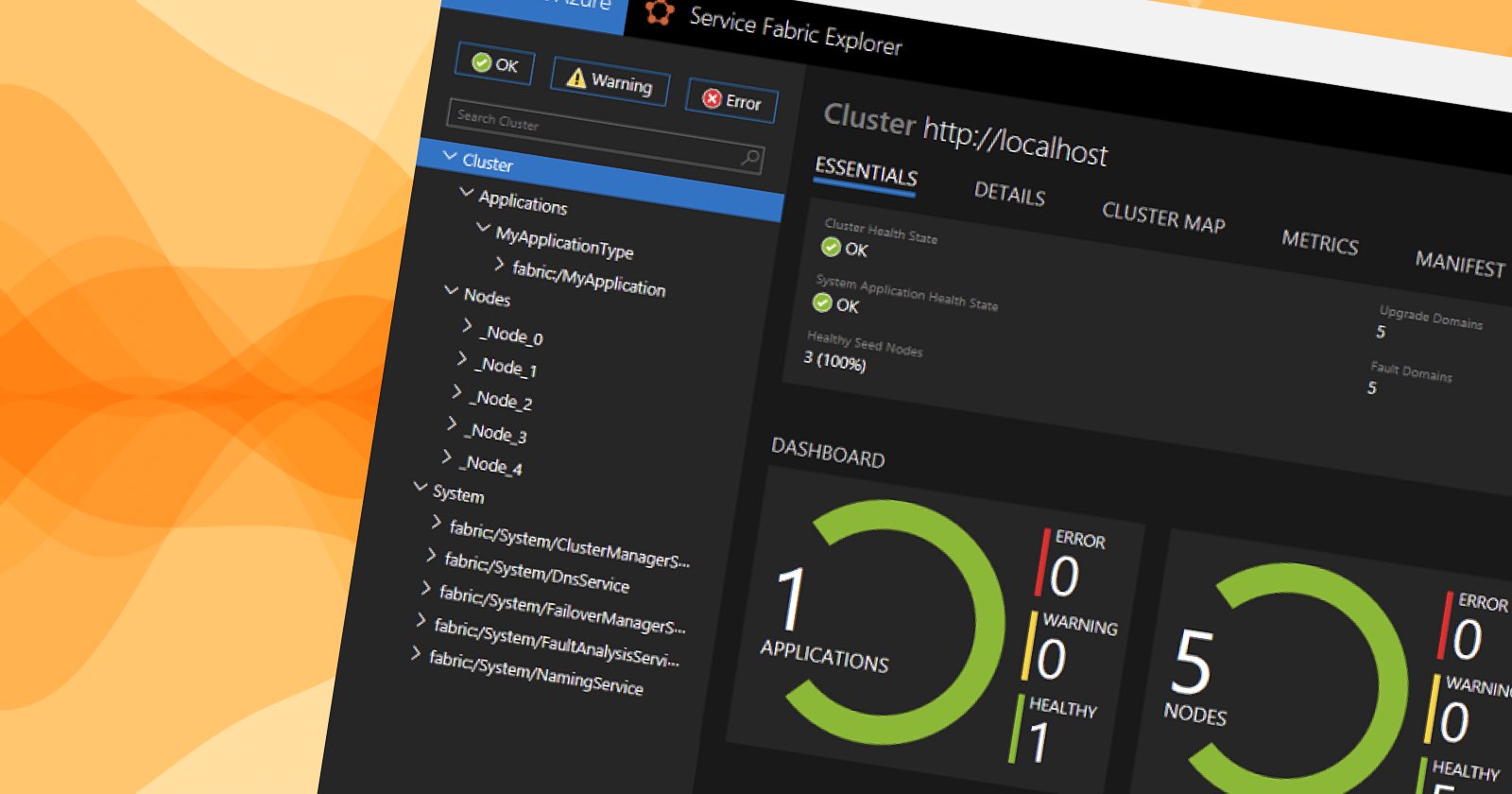
Task: Toggle the Error health filter button
Action: click(x=732, y=101)
